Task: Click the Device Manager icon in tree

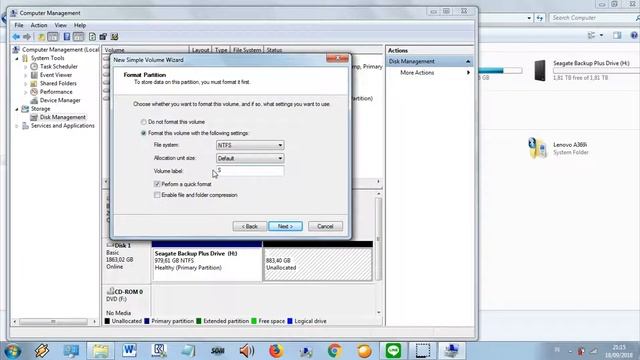Action: tap(34, 100)
